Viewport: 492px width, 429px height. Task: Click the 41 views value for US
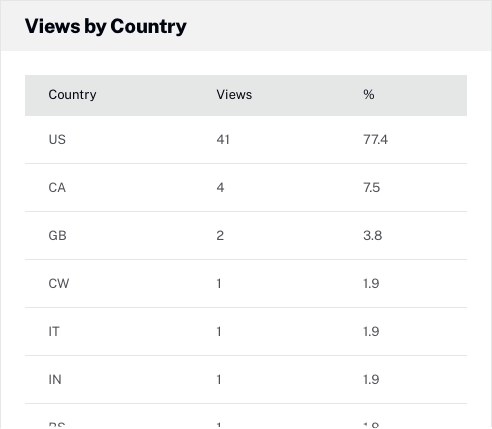point(223,140)
